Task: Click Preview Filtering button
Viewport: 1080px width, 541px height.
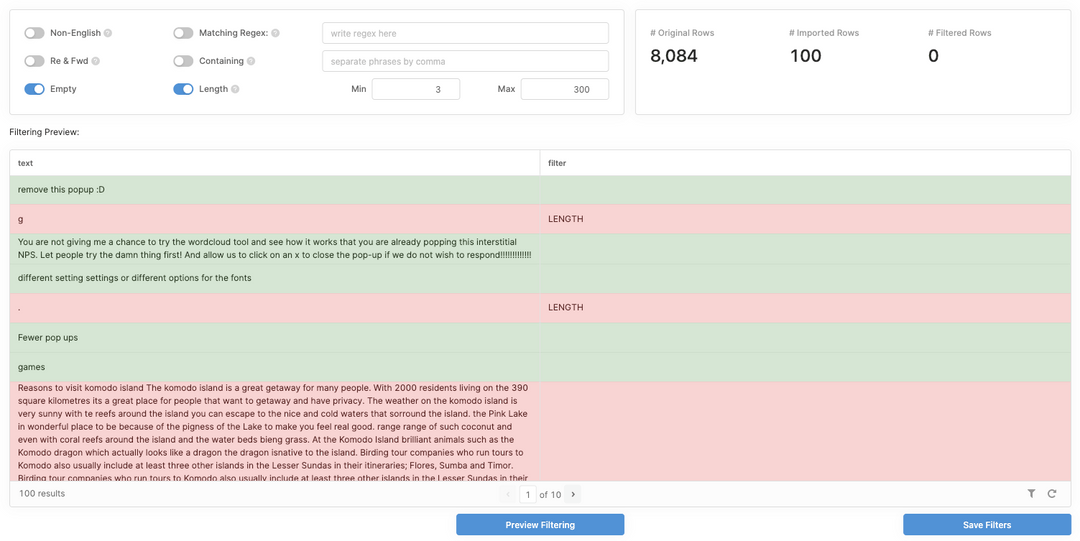Action: coord(540,524)
